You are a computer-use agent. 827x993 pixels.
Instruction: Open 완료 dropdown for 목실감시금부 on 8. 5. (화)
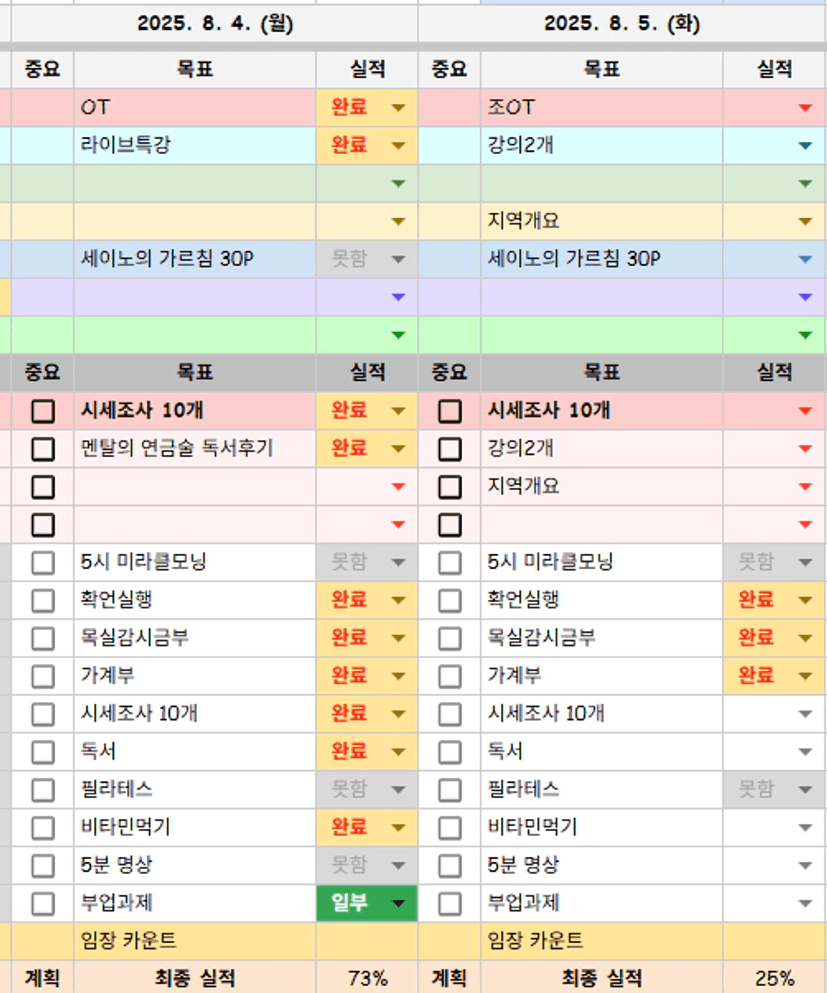[x=805, y=638]
